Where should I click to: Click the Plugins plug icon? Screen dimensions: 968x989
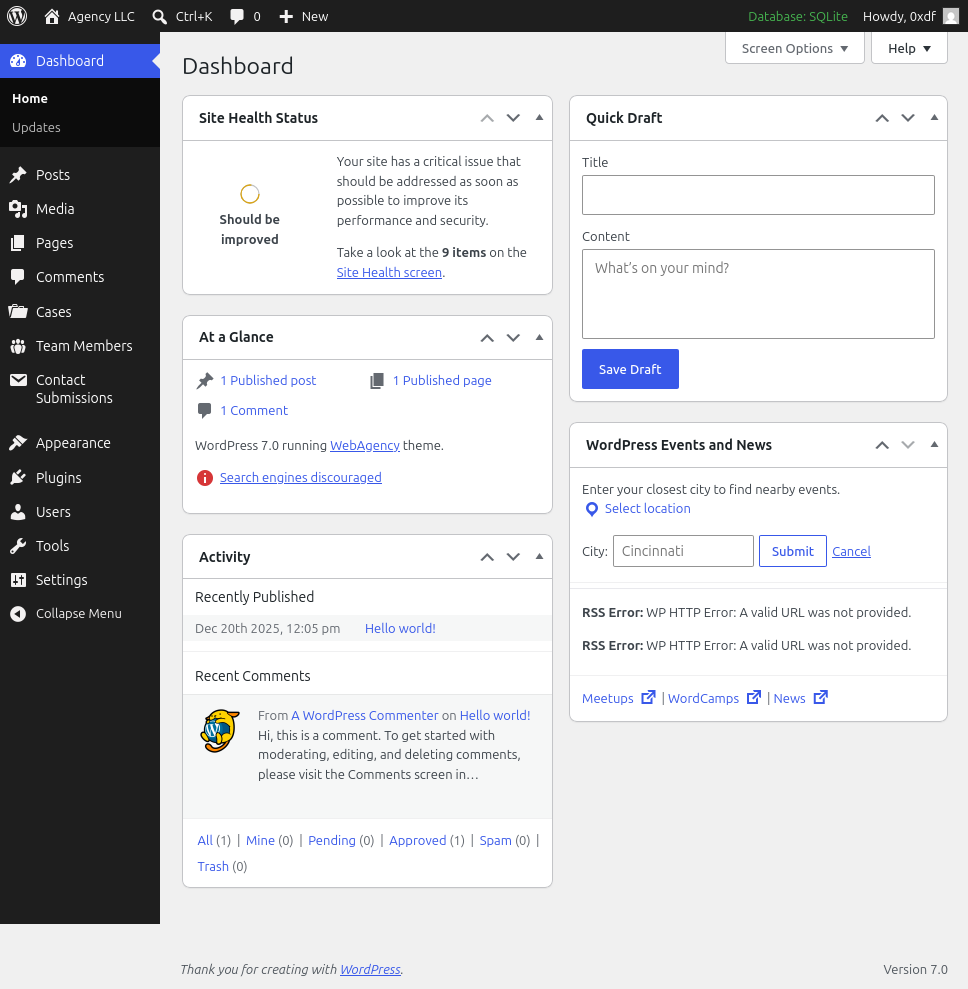pyautogui.click(x=18, y=477)
